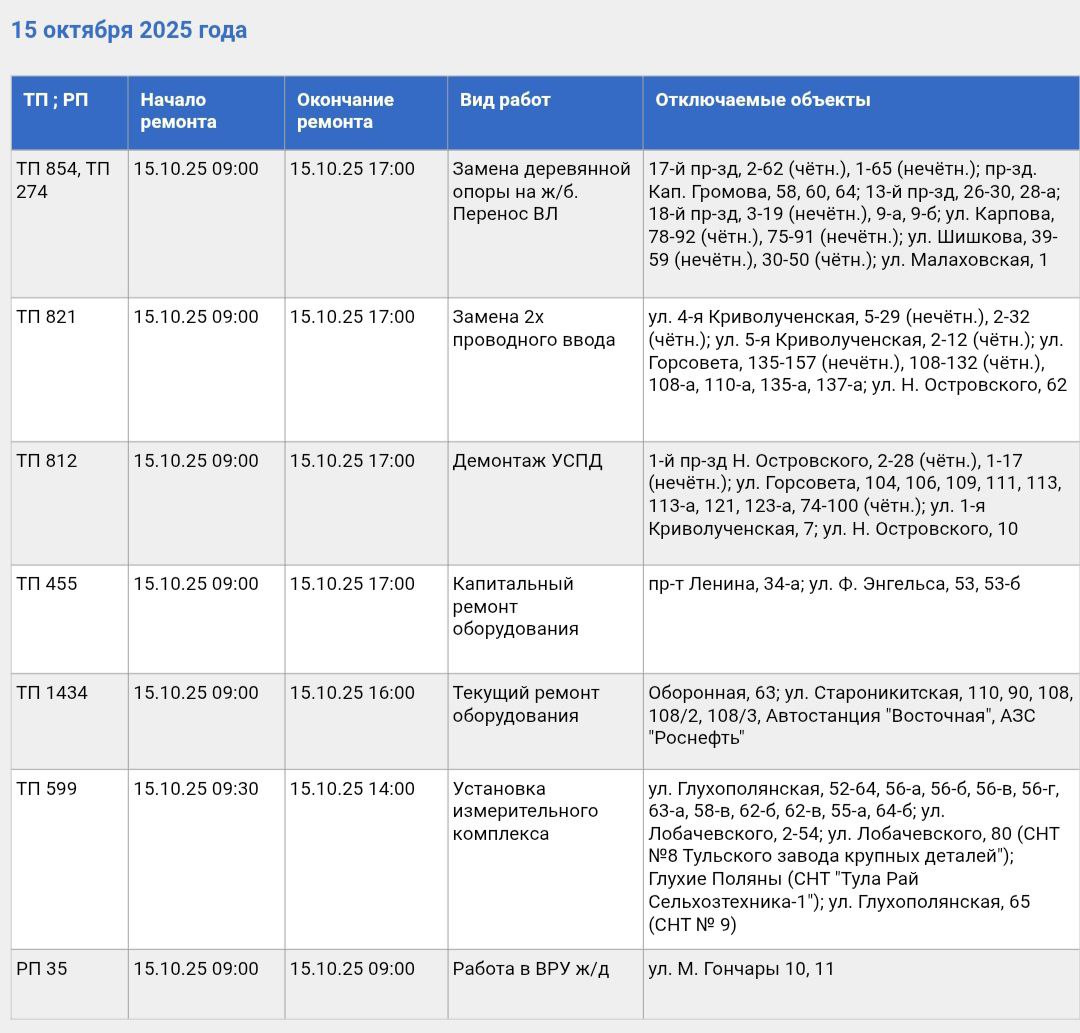Click the "Вид работ" column header
This screenshot has width=1080, height=1033.
505,100
